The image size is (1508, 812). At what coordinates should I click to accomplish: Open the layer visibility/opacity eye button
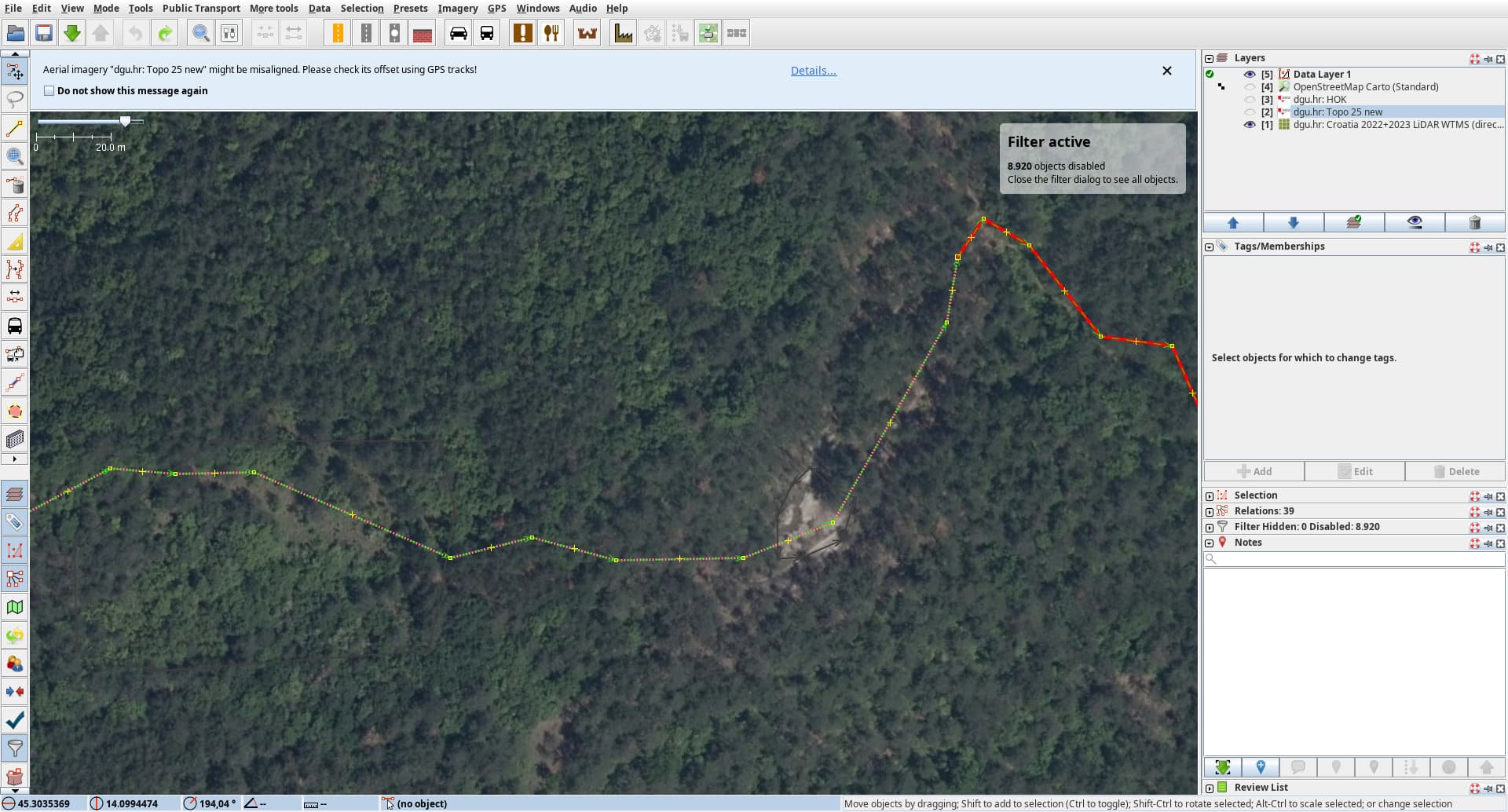[1415, 222]
